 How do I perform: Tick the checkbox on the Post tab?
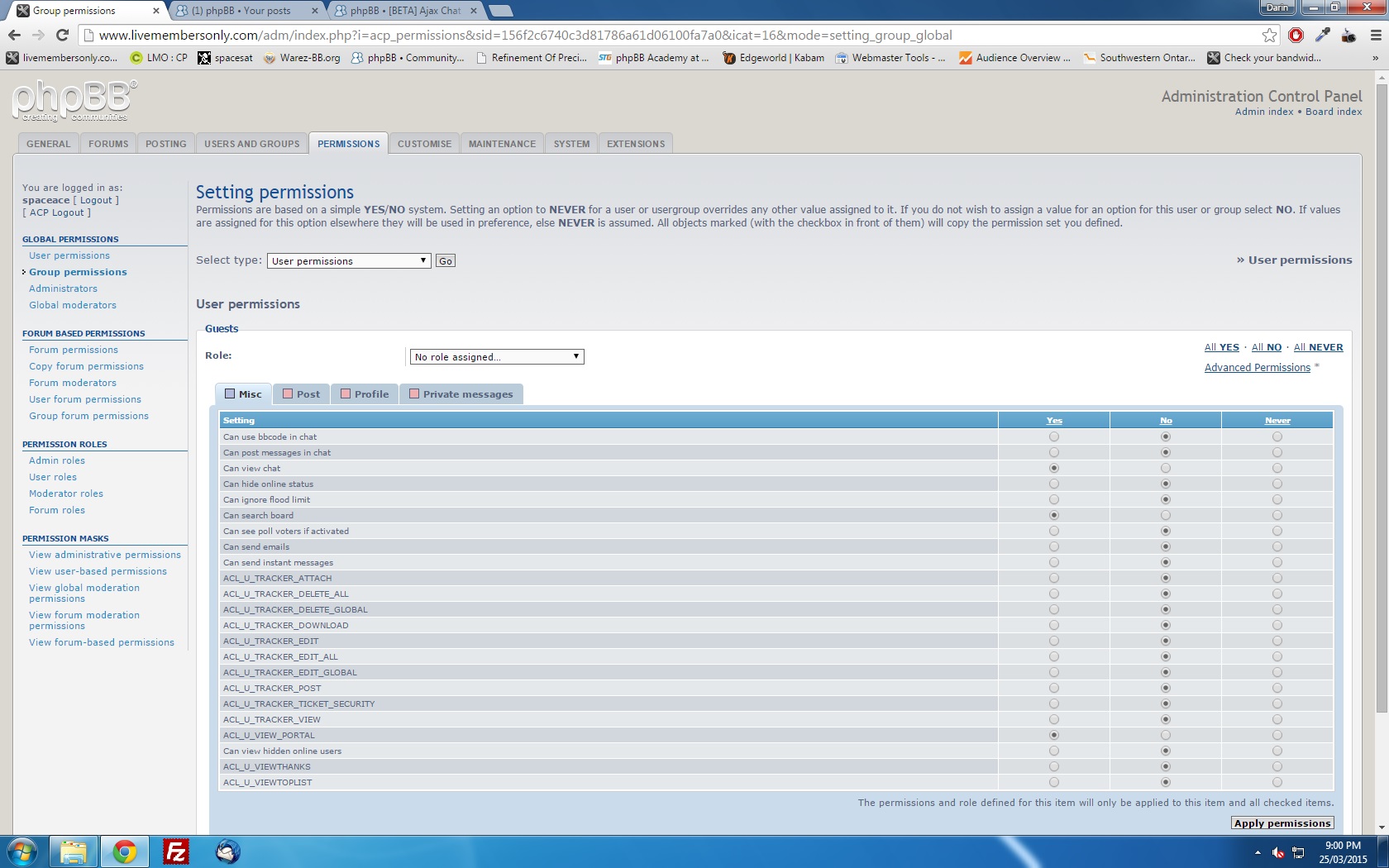[x=288, y=393]
